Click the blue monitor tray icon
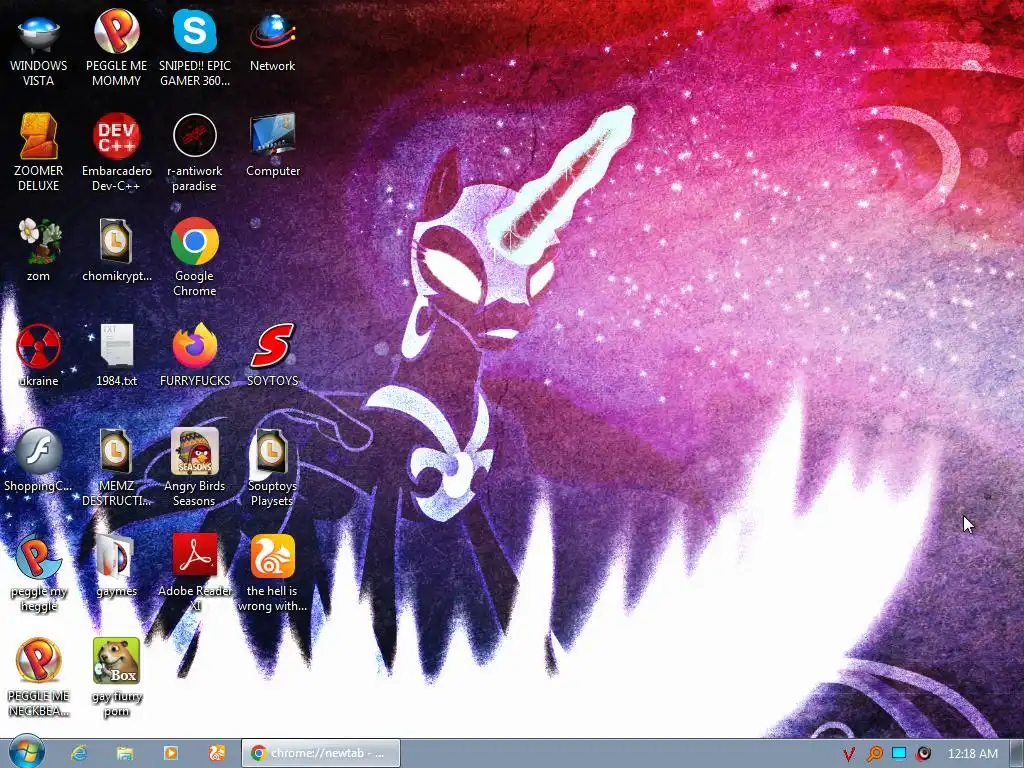This screenshot has height=768, width=1024. point(899,753)
